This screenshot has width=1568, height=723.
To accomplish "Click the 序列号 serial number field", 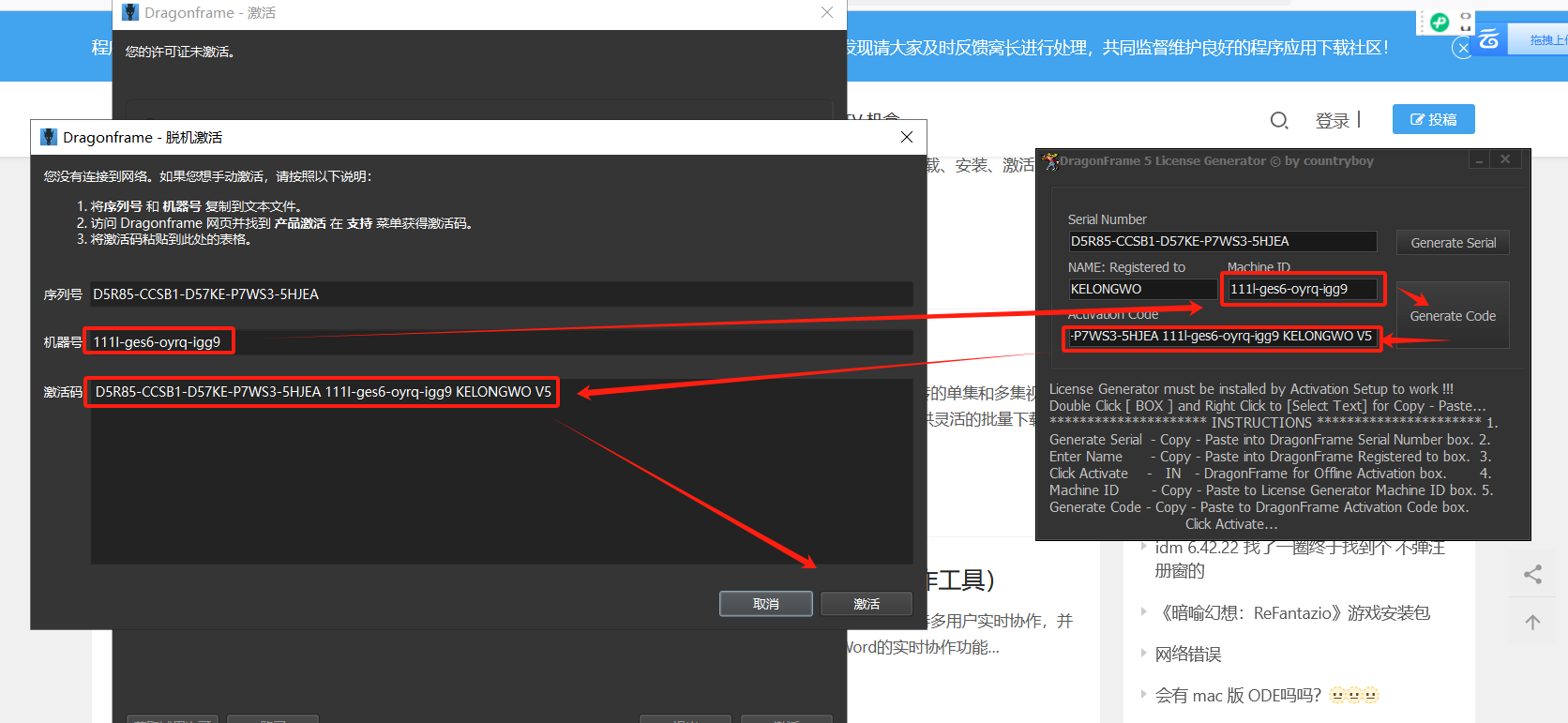I will (502, 294).
